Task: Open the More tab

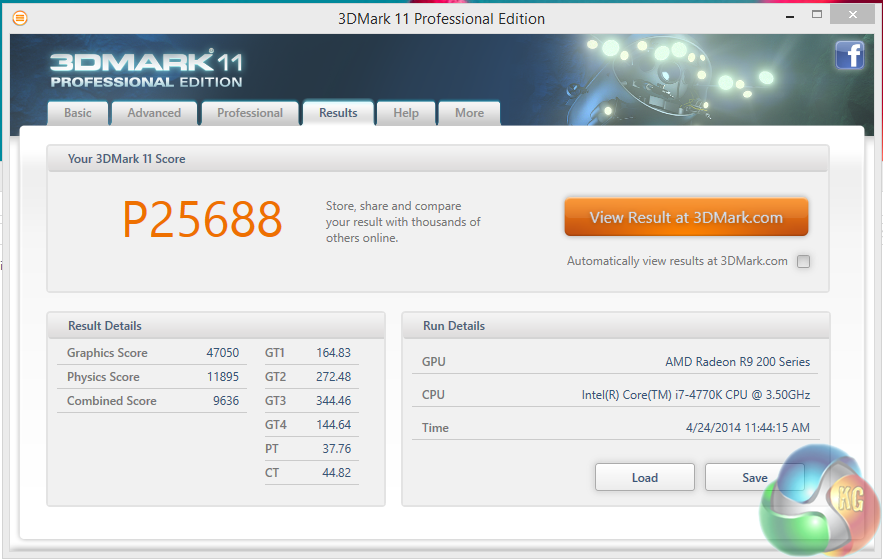Action: (469, 113)
